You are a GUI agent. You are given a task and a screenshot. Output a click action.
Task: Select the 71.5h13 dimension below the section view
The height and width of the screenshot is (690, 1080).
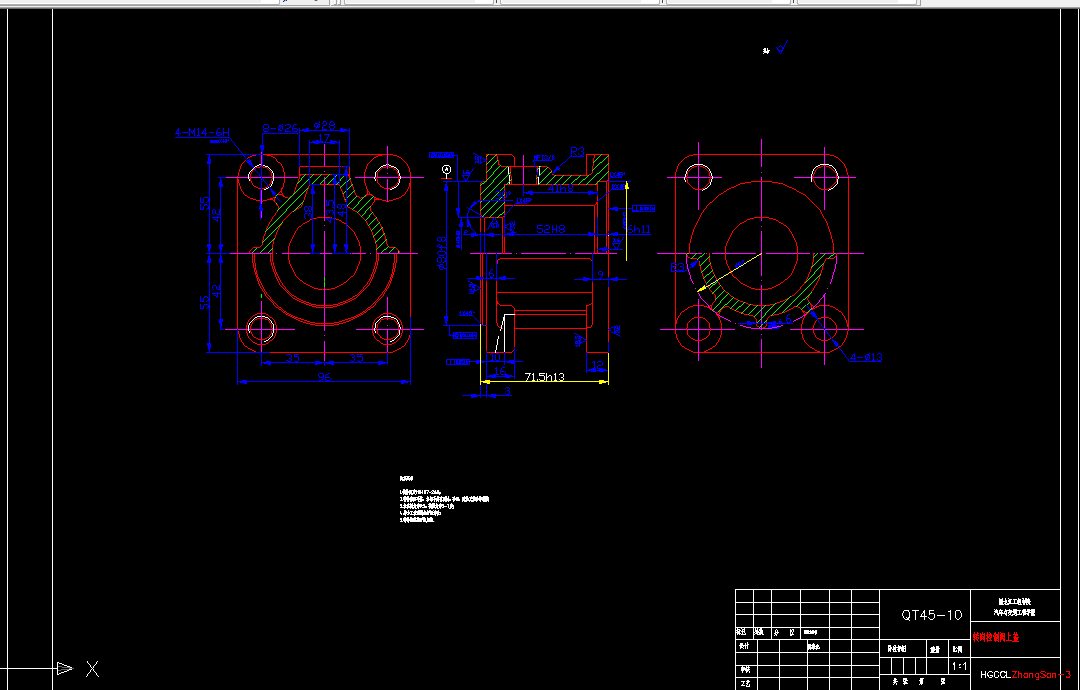pos(543,375)
